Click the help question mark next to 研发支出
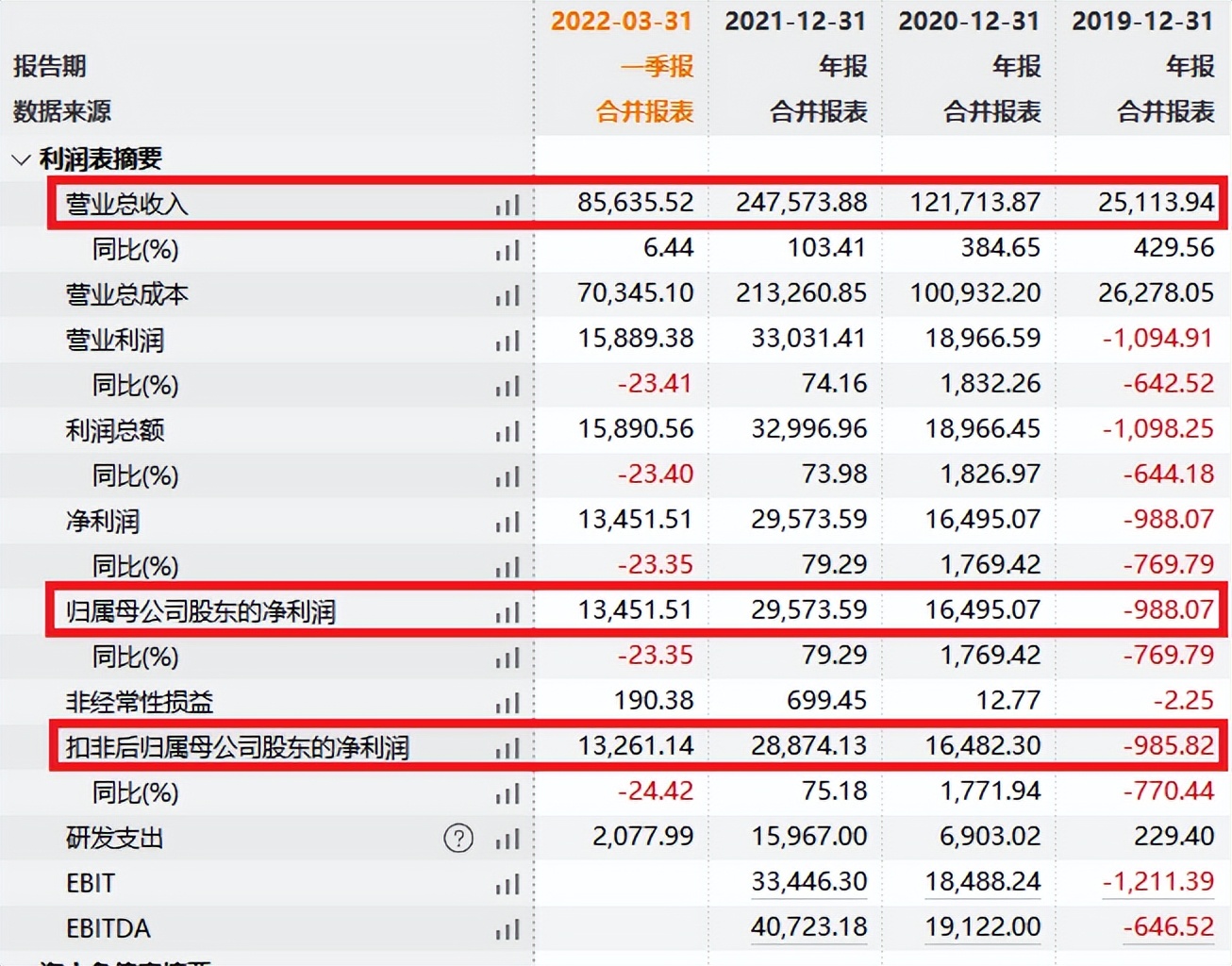This screenshot has height=966, width=1232. 458,838
